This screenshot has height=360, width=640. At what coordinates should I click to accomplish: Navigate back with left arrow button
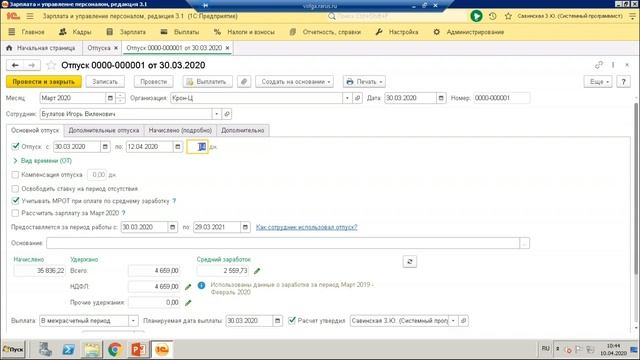point(15,65)
